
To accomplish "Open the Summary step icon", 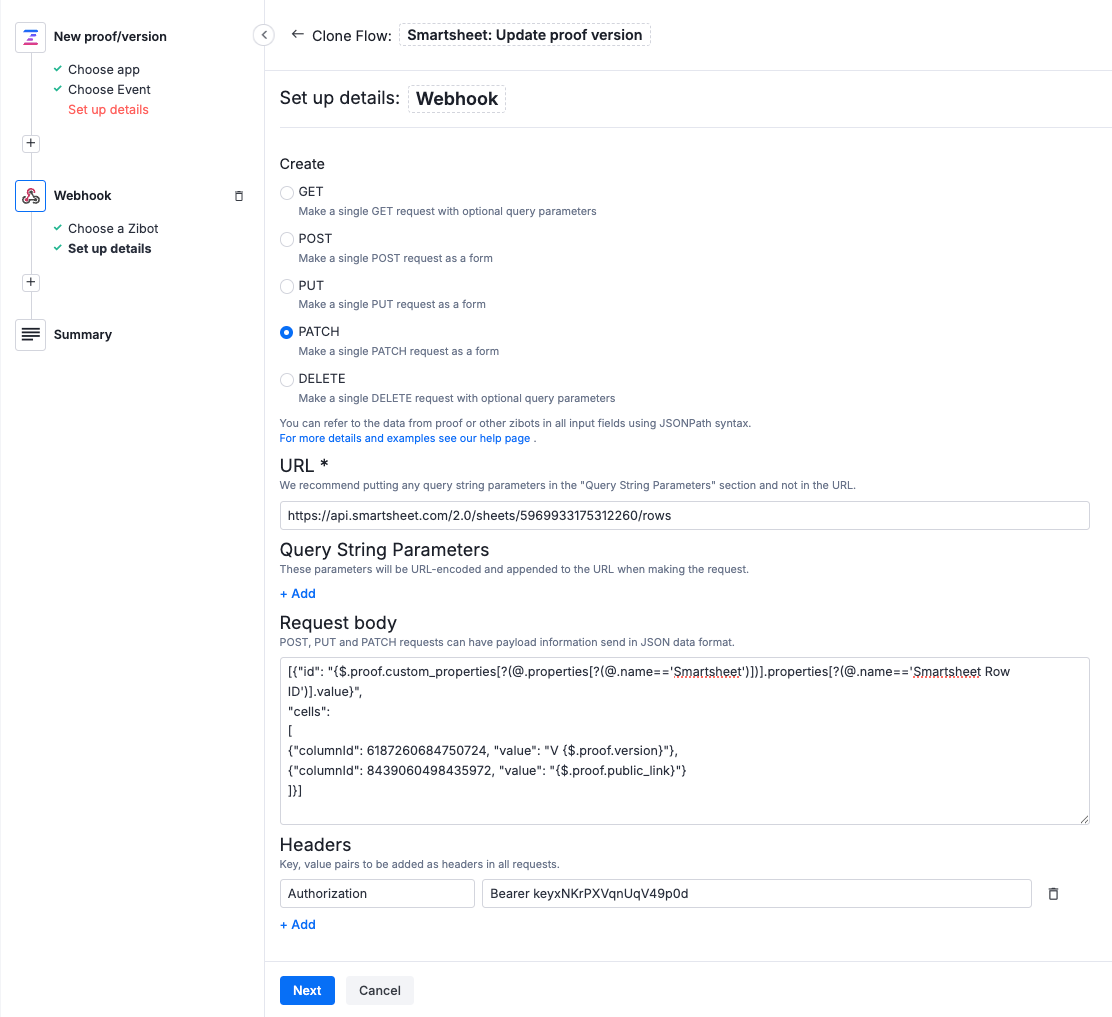I will coord(30,334).
